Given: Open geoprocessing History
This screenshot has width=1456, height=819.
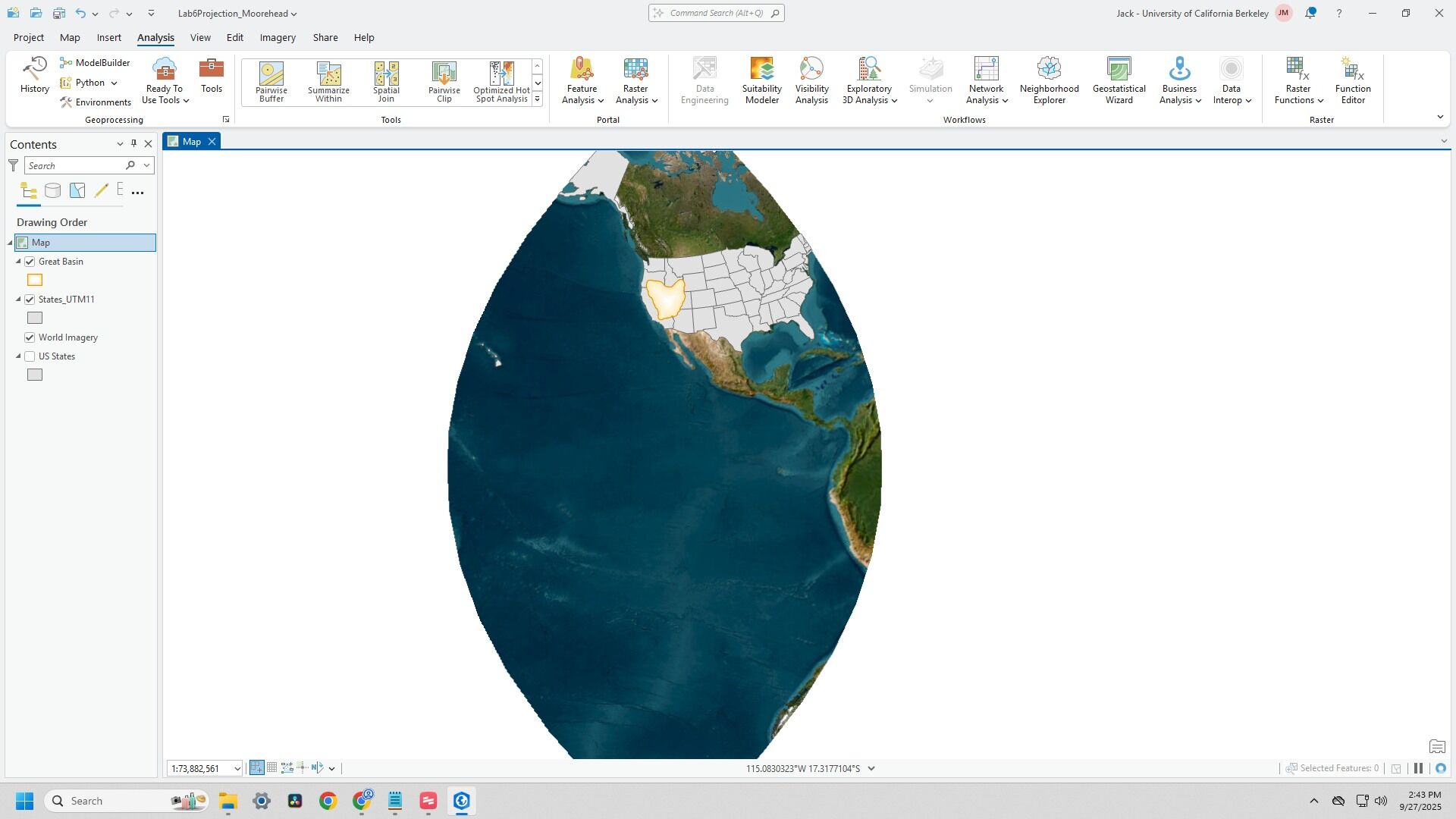Looking at the screenshot, I should pyautogui.click(x=34, y=76).
